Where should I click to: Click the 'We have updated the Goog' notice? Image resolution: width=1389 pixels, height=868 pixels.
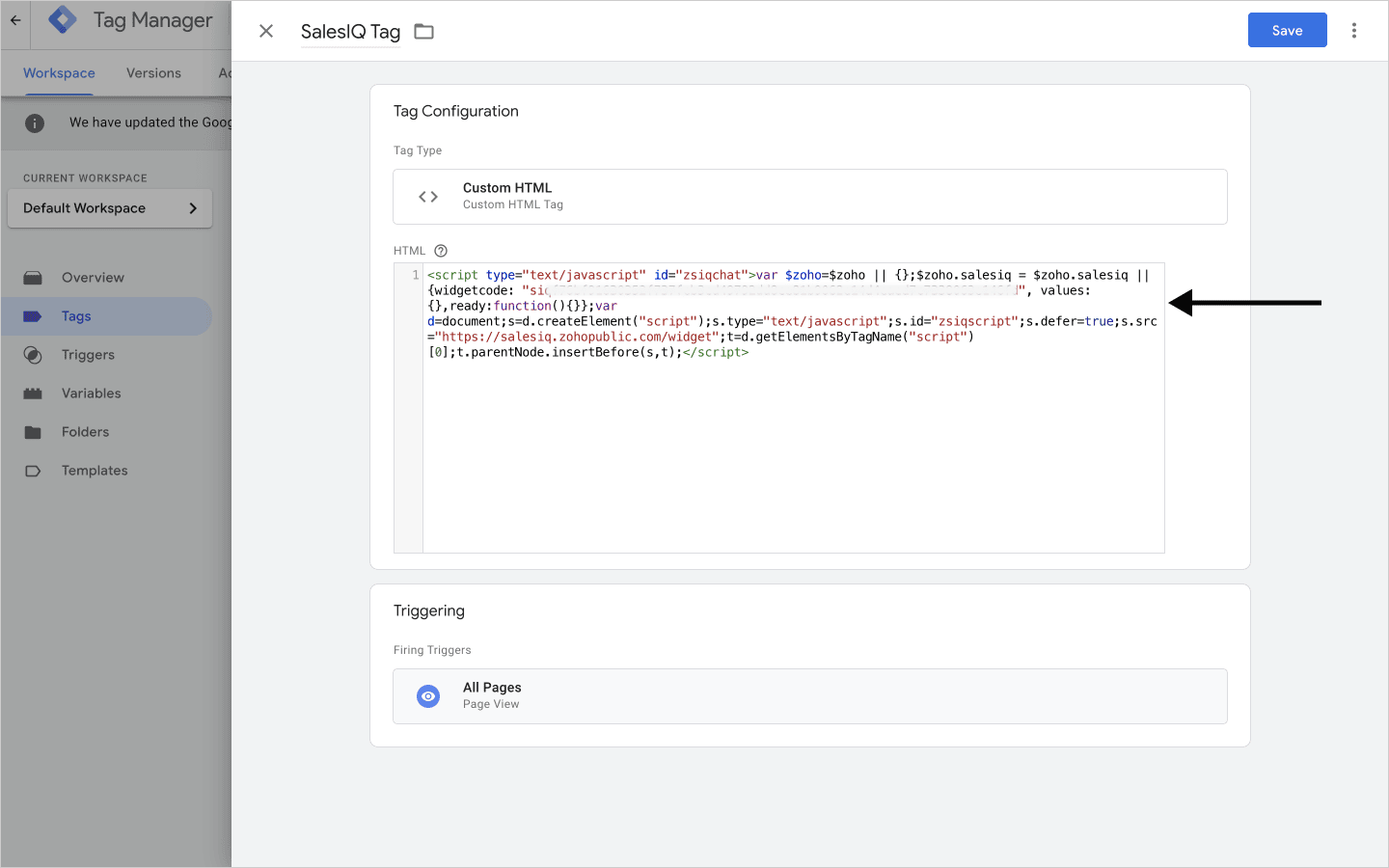pos(150,122)
